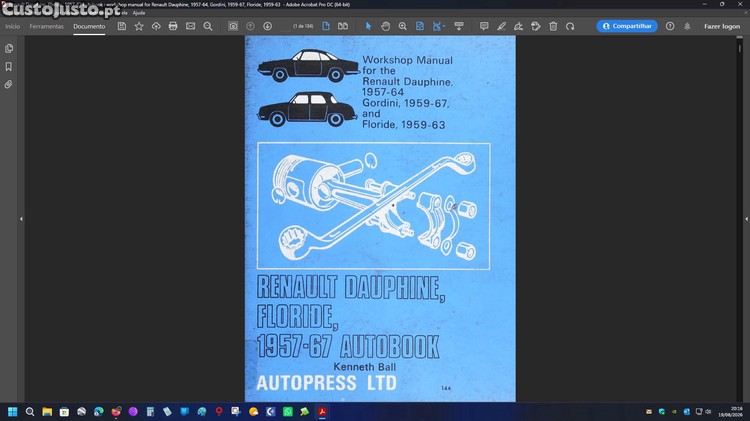Open the Ajuda menu
This screenshot has width=750, height=421.
[x=139, y=13]
